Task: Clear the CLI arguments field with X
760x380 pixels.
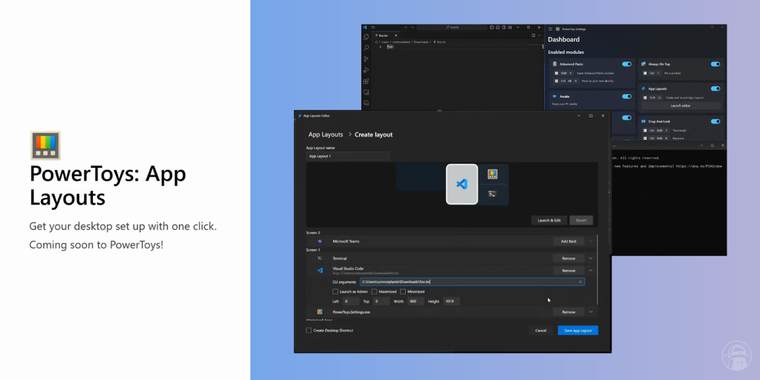Action: click(x=580, y=282)
